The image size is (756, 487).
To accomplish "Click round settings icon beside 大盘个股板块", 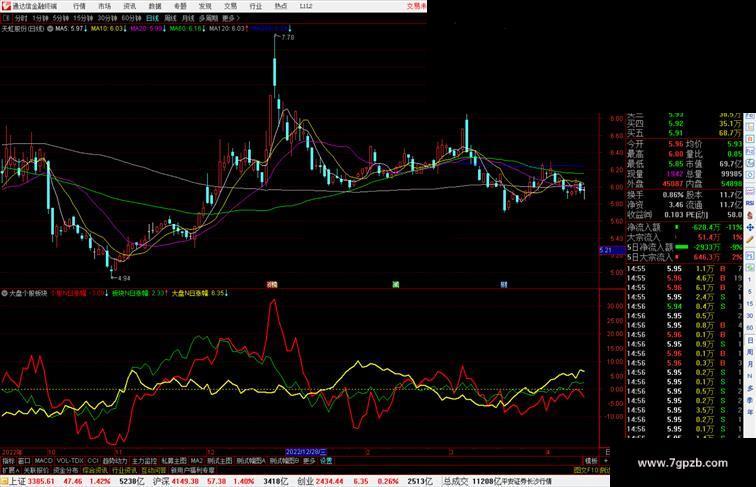I will 4,293.
